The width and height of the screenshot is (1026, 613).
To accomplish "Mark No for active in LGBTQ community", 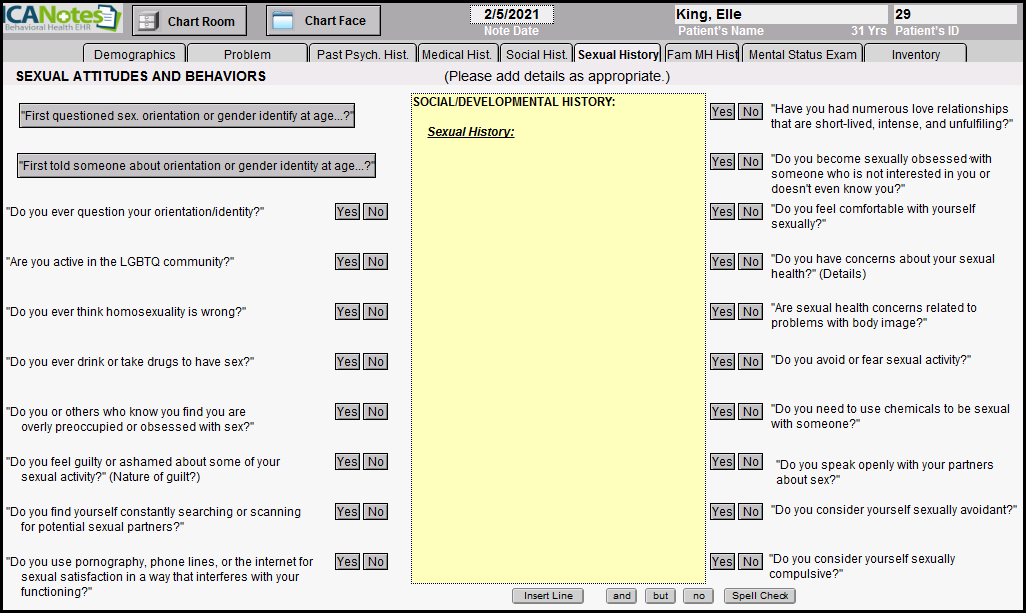I will click(376, 262).
